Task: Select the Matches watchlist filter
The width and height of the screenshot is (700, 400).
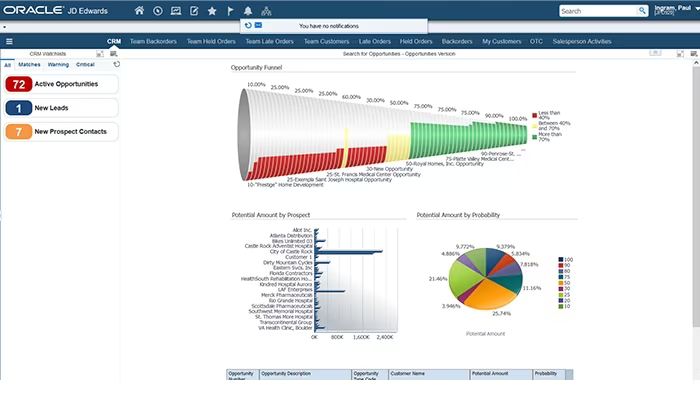Action: (29, 65)
